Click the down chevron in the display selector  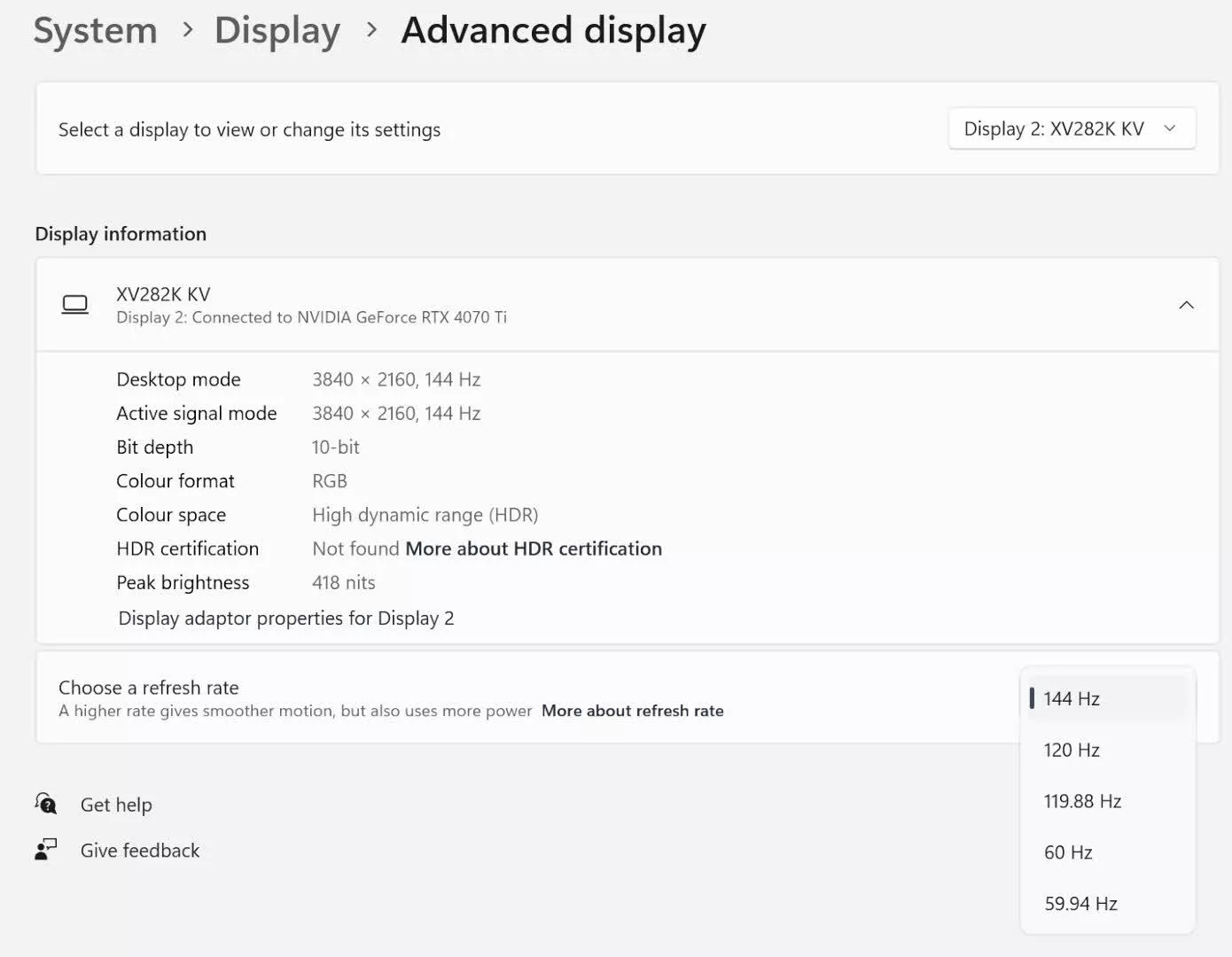pyautogui.click(x=1170, y=128)
